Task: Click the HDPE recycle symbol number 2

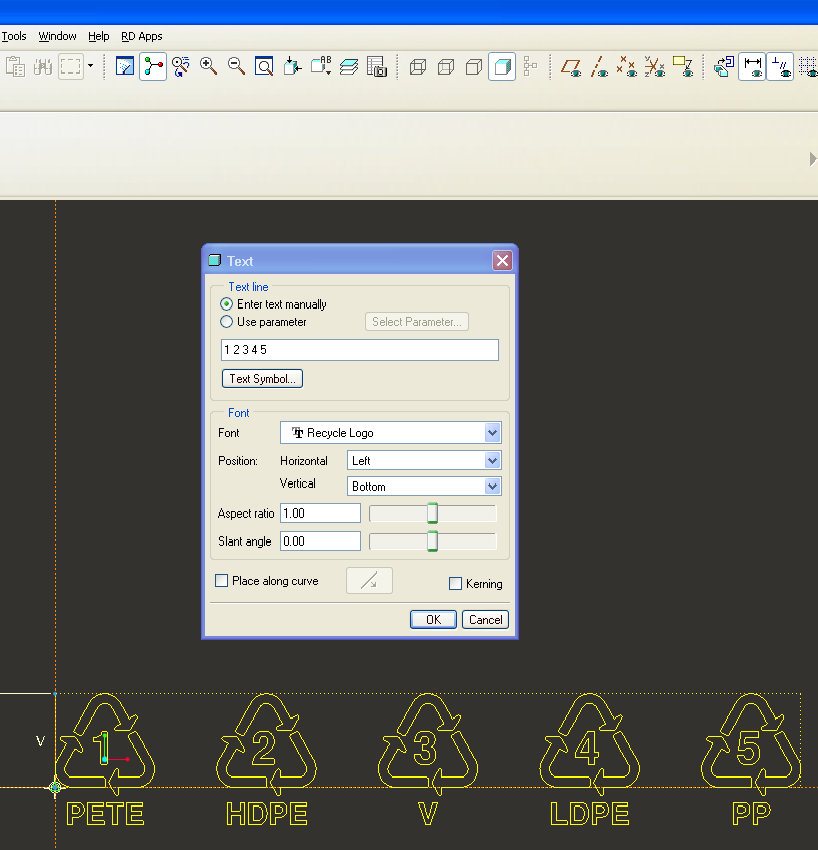Action: pos(266,746)
